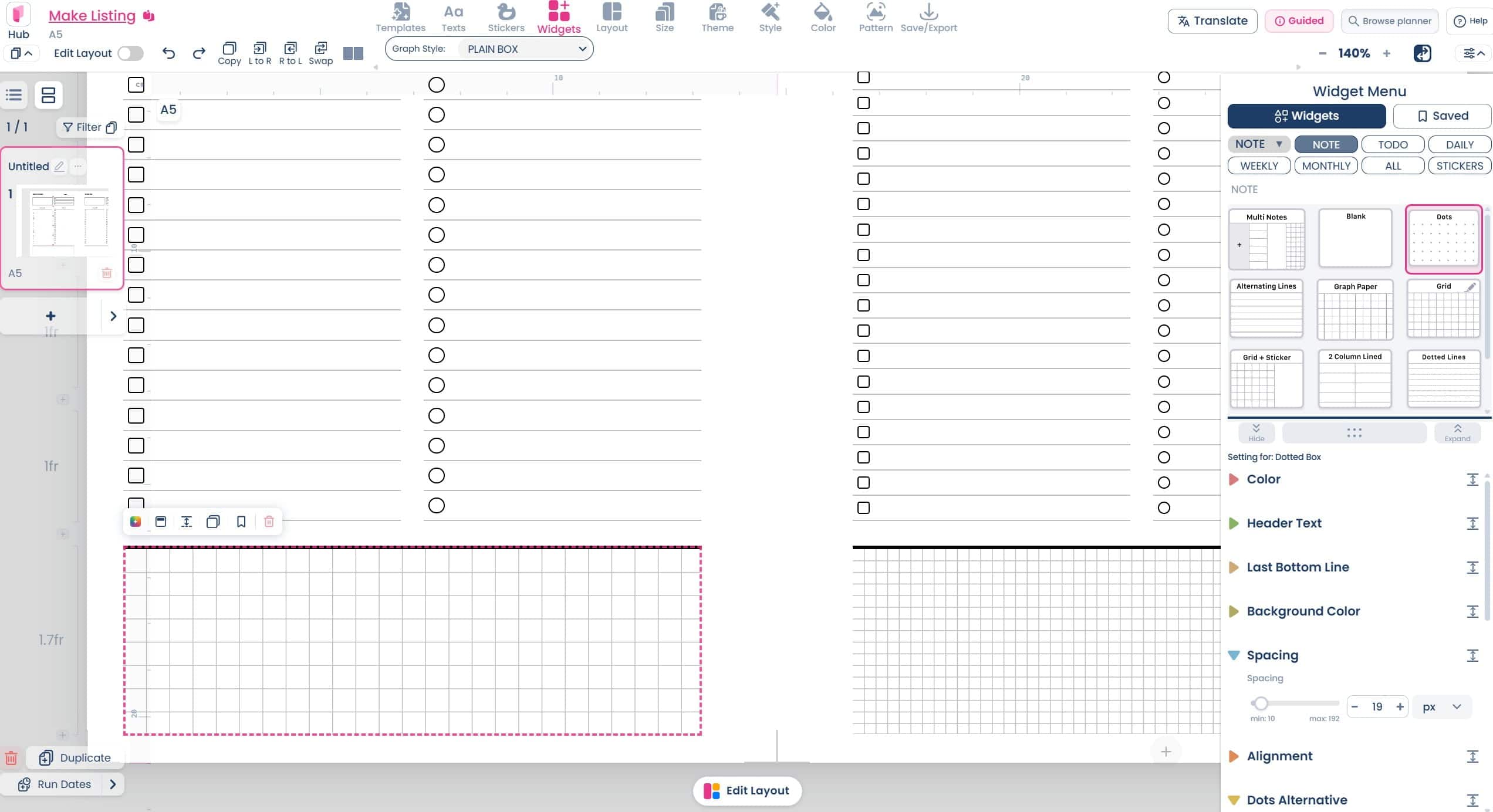Open the Save/Export tool
This screenshot has height=812, width=1493.
click(928, 18)
